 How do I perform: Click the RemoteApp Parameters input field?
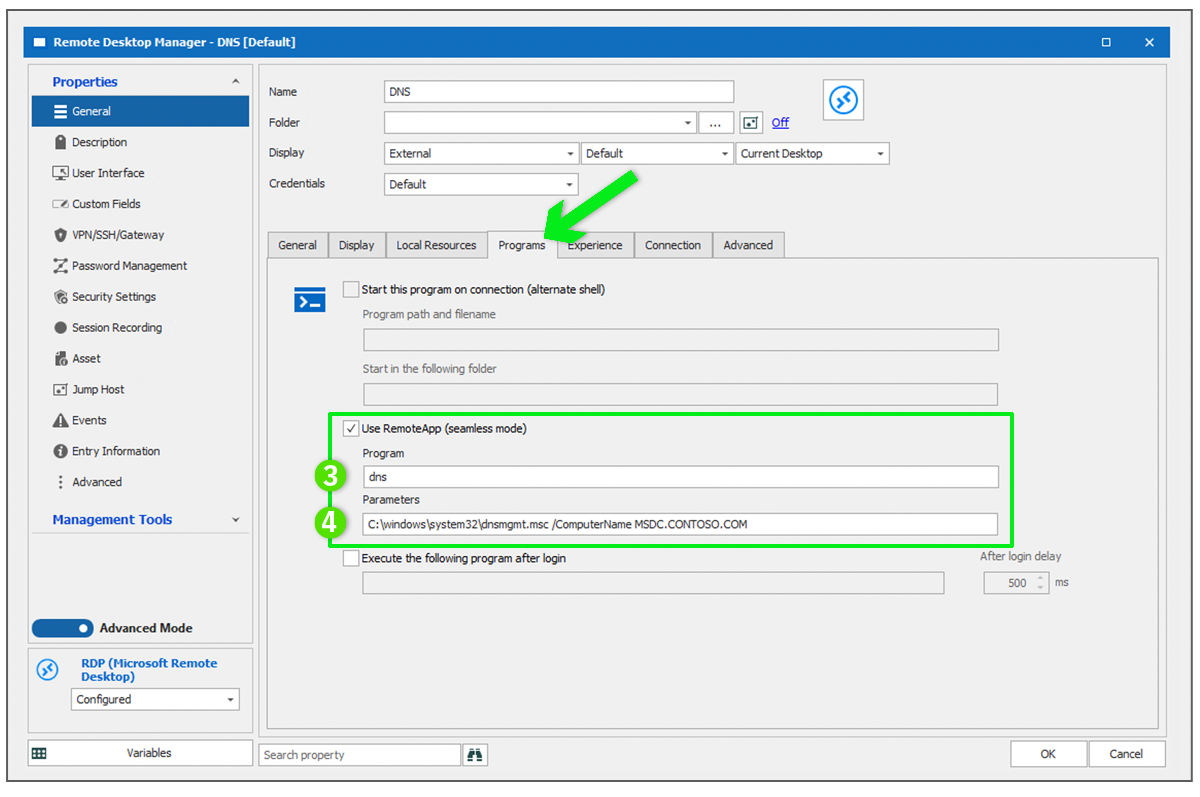pos(680,524)
